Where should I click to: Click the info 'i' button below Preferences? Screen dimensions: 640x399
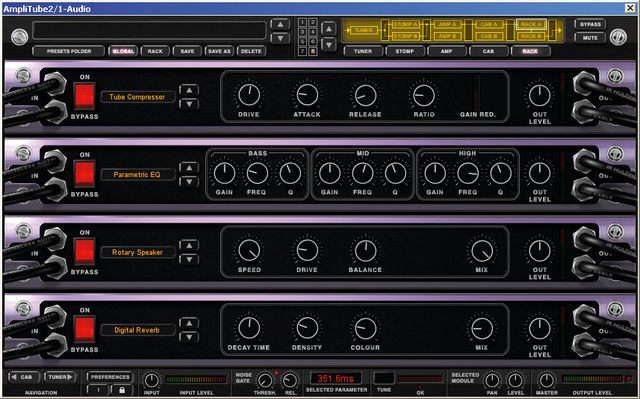pyautogui.click(x=98, y=390)
